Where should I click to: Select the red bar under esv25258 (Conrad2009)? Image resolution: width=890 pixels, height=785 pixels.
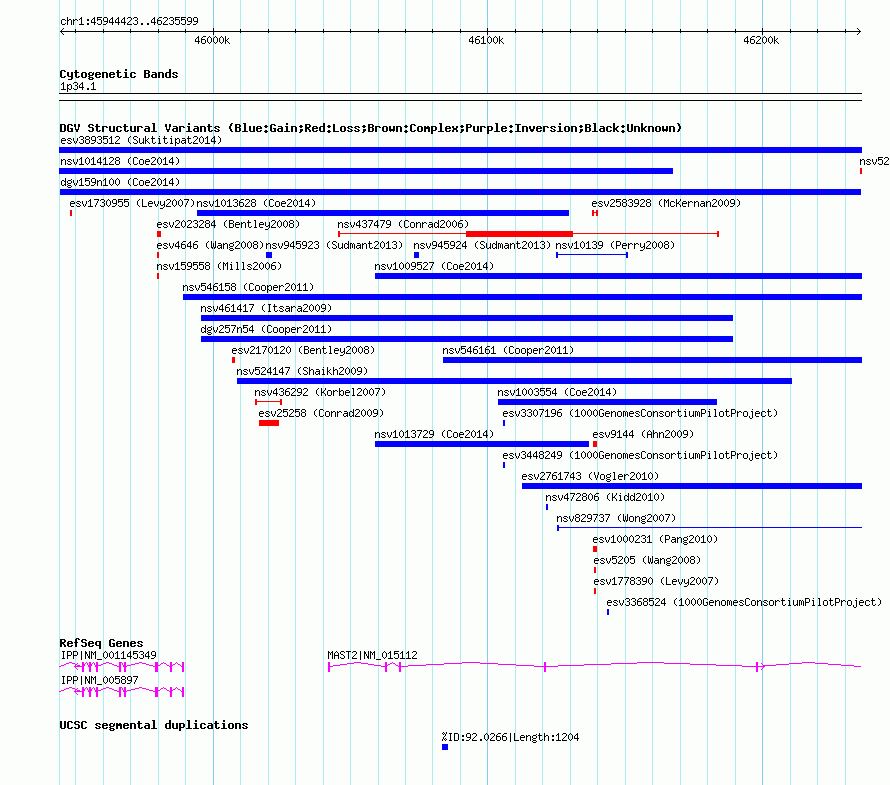point(269,423)
